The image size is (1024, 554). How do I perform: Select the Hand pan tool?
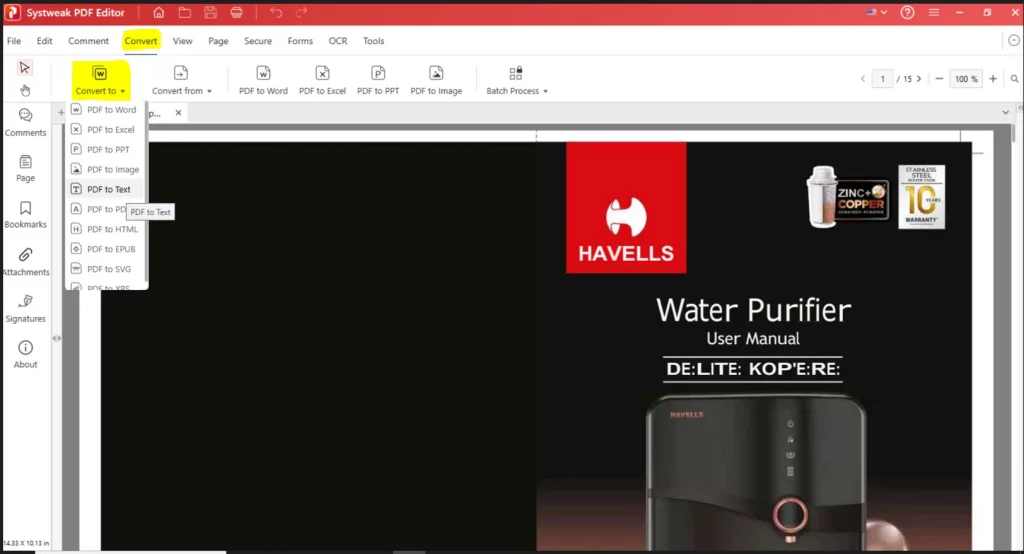(25, 90)
